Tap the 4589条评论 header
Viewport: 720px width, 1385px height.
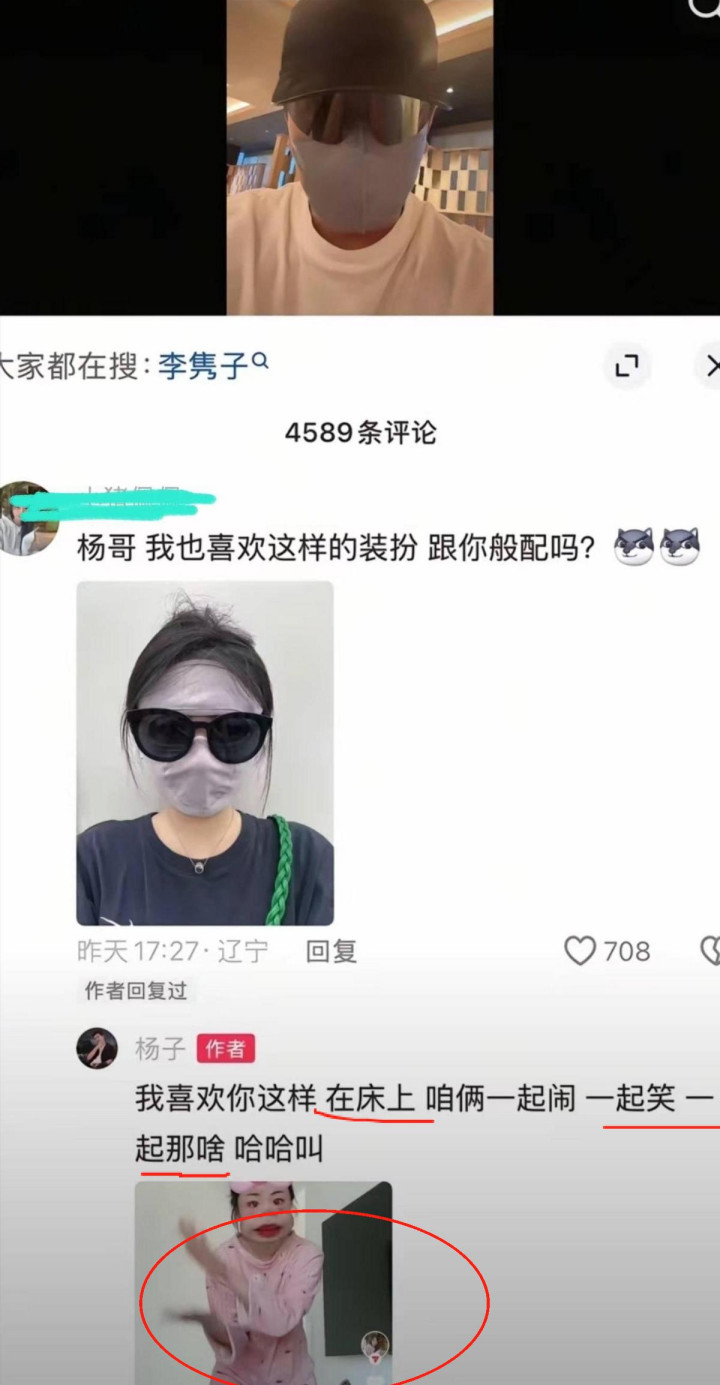pos(360,433)
